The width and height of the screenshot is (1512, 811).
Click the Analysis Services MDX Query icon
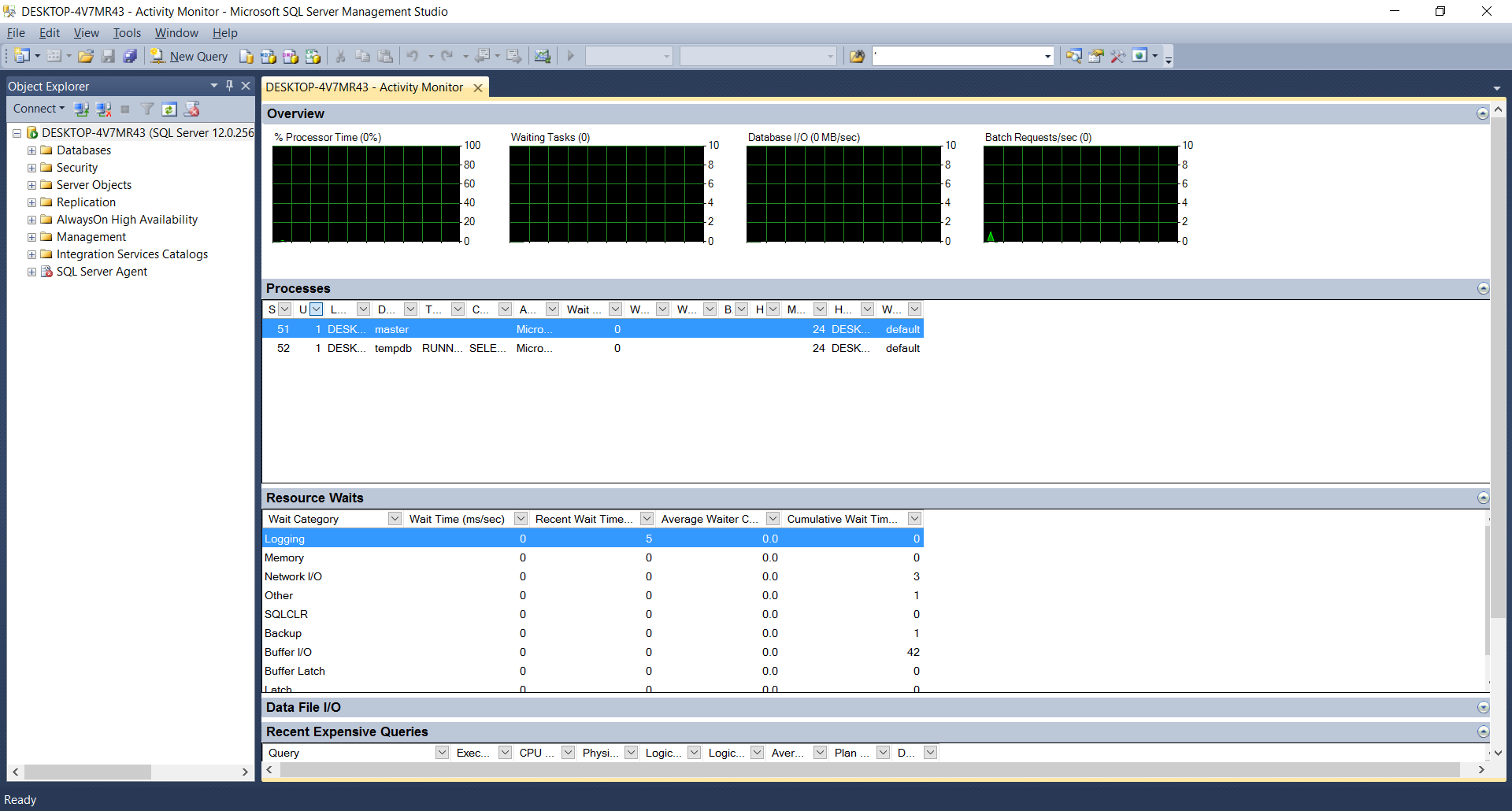269,56
